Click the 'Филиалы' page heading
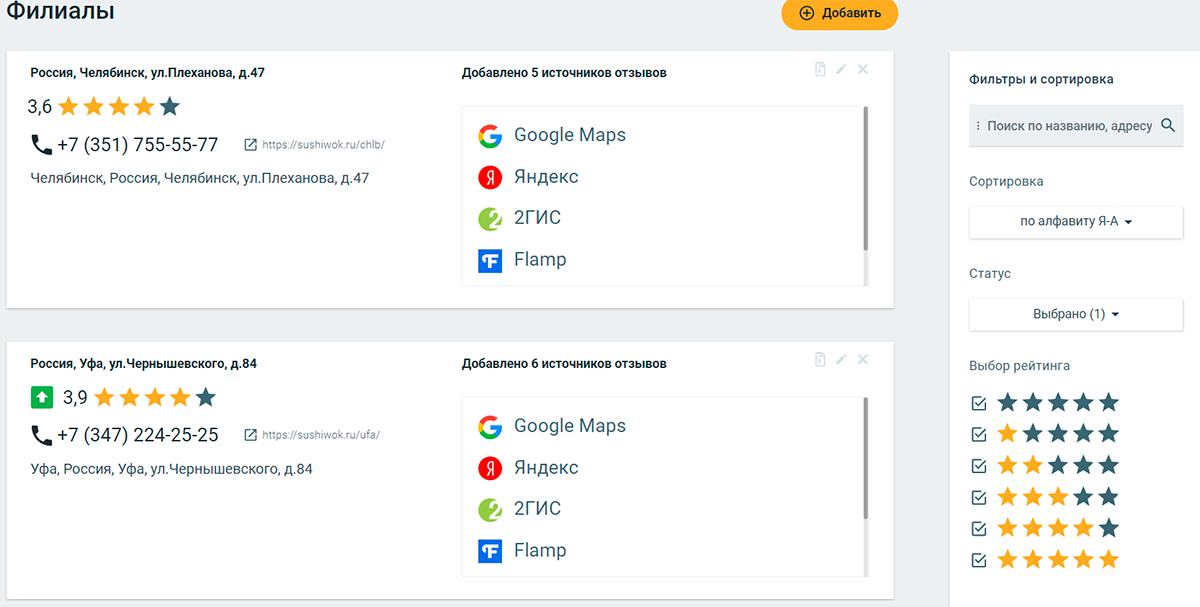This screenshot has width=1200, height=607. (x=60, y=12)
